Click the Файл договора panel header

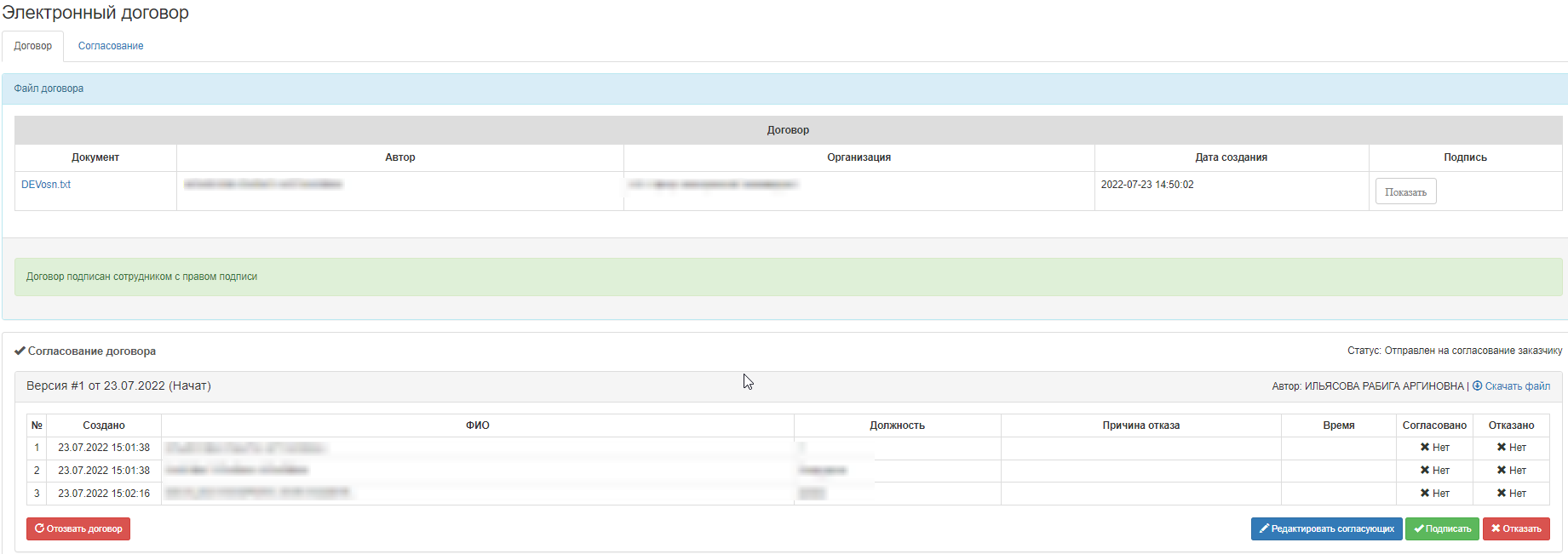pos(49,89)
